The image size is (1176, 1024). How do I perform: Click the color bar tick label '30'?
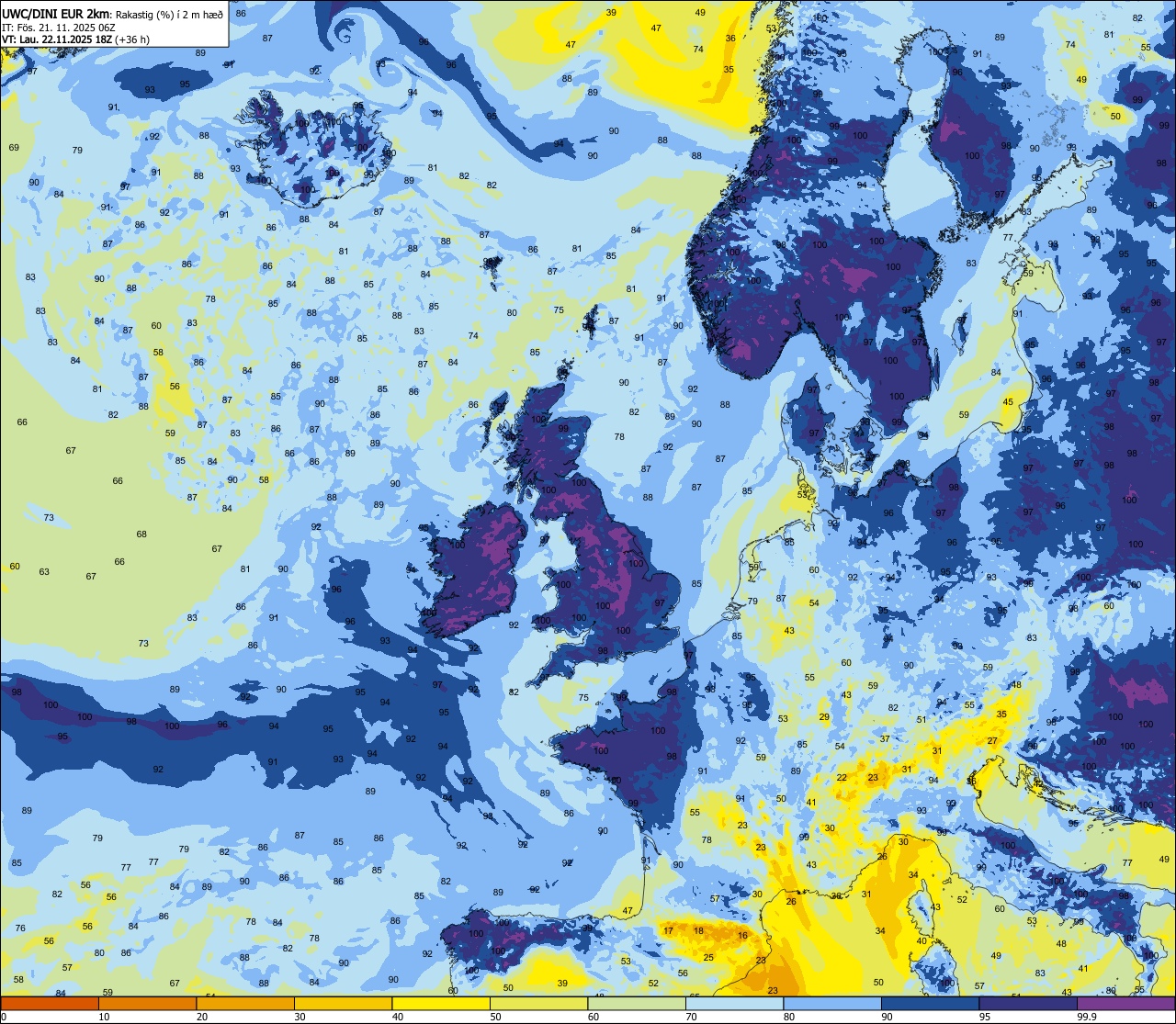(x=300, y=1017)
